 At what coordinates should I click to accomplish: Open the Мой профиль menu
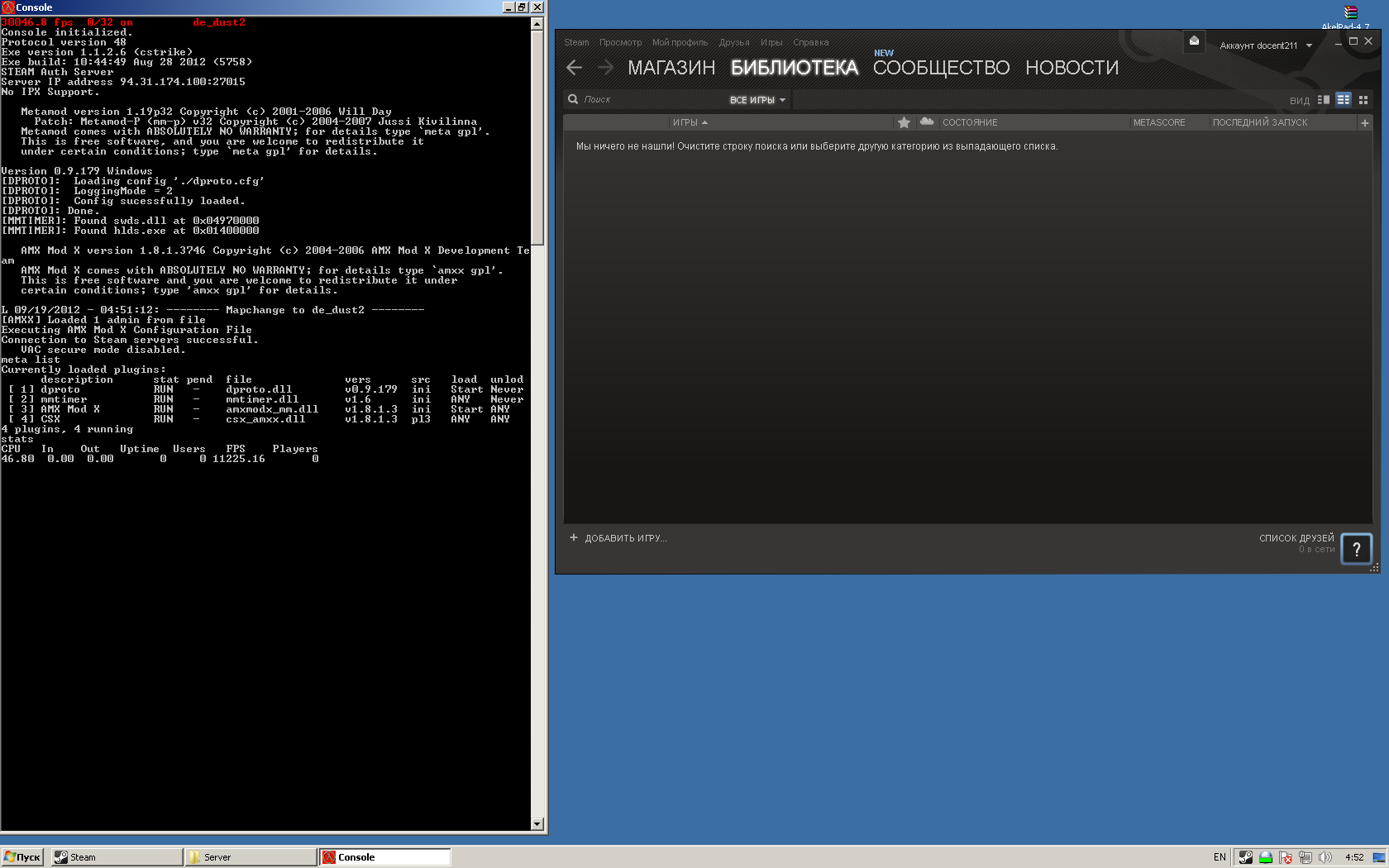click(x=680, y=42)
